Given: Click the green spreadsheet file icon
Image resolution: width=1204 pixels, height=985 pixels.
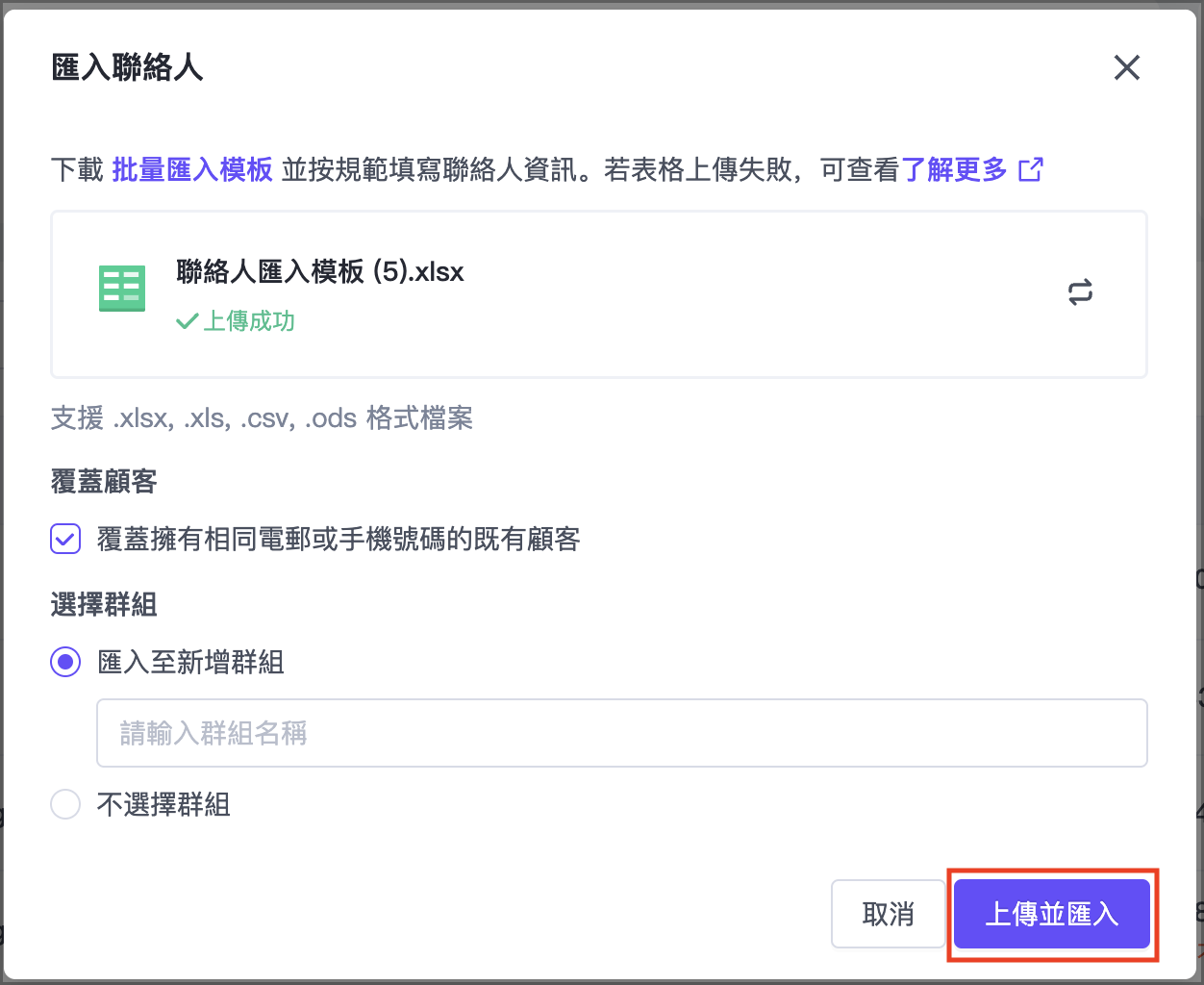Looking at the screenshot, I should point(122,288).
